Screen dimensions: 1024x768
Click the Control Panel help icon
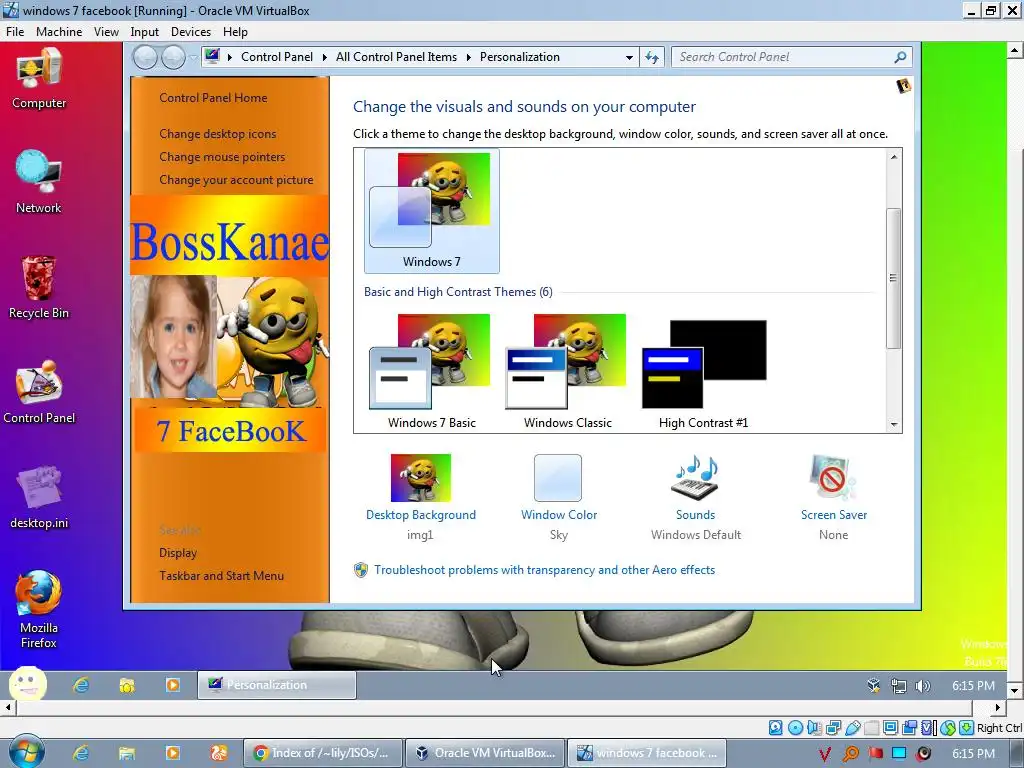coord(903,86)
